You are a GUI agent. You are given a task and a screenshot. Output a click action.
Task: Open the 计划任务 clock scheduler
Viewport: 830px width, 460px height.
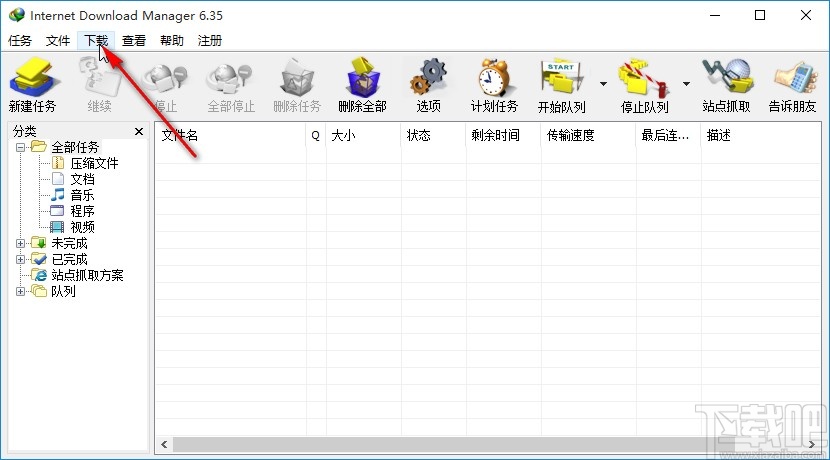pyautogui.click(x=494, y=85)
